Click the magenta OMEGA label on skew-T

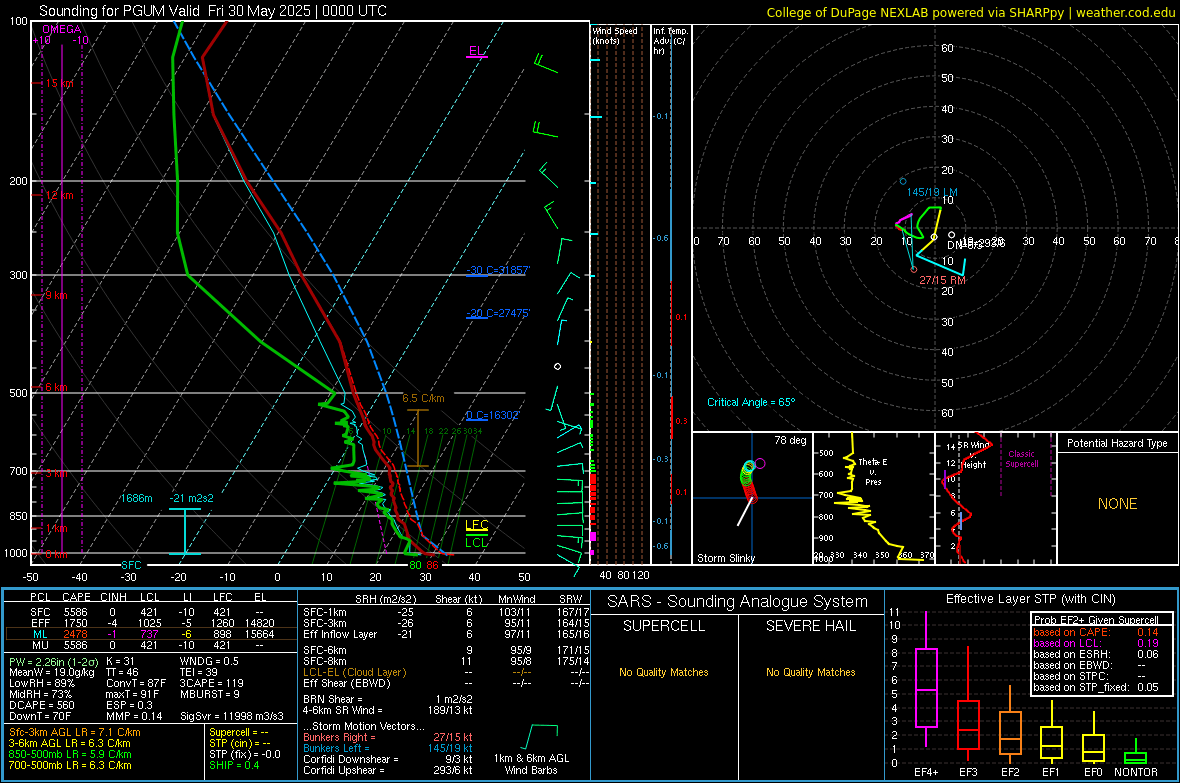tap(62, 29)
